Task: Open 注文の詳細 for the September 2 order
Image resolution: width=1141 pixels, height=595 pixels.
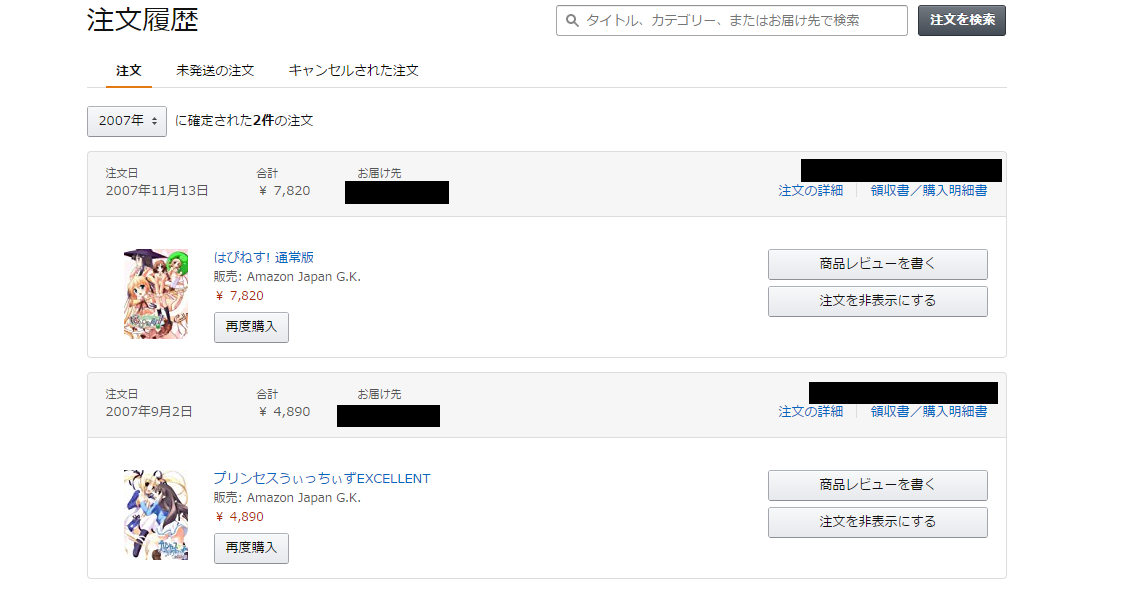Action: point(811,412)
